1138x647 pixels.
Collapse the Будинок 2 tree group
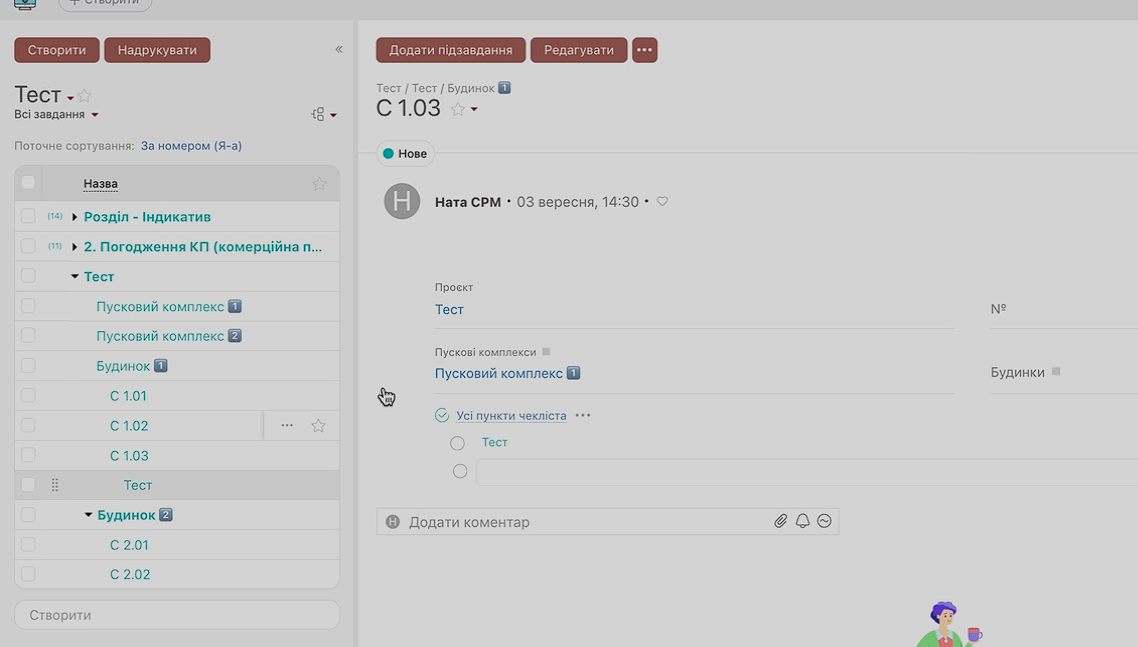[x=88, y=516]
